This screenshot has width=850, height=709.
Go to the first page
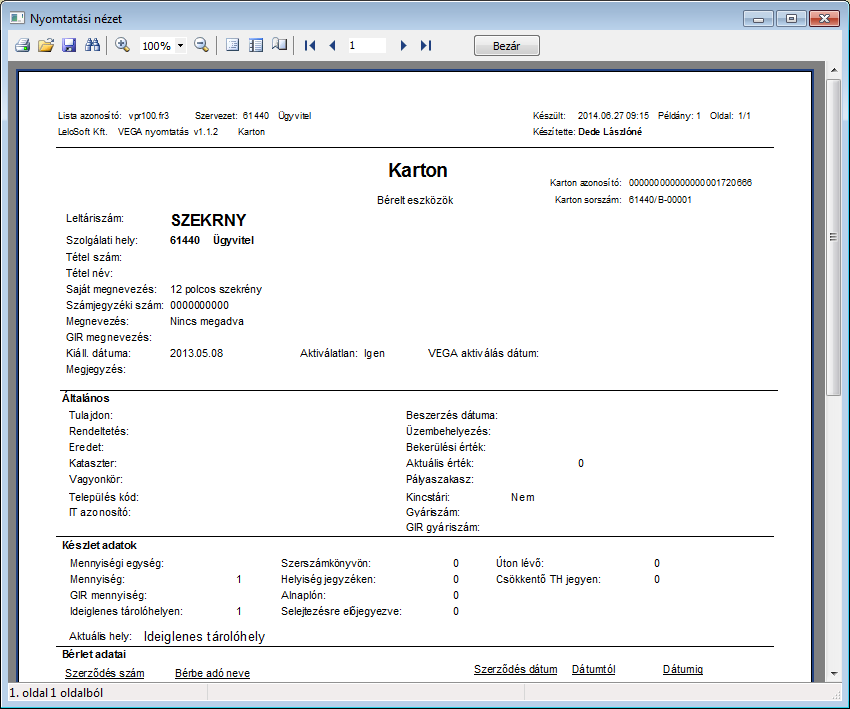pyautogui.click(x=310, y=46)
